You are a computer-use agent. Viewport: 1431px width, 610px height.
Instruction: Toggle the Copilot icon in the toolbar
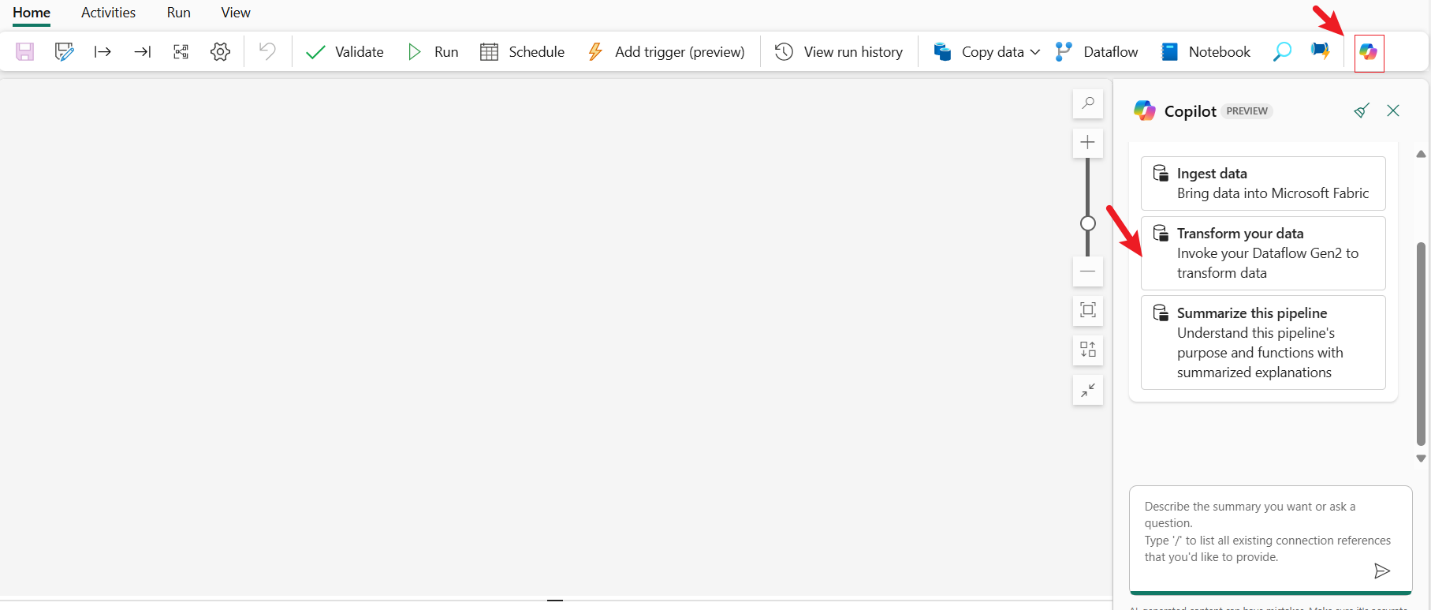[1369, 52]
